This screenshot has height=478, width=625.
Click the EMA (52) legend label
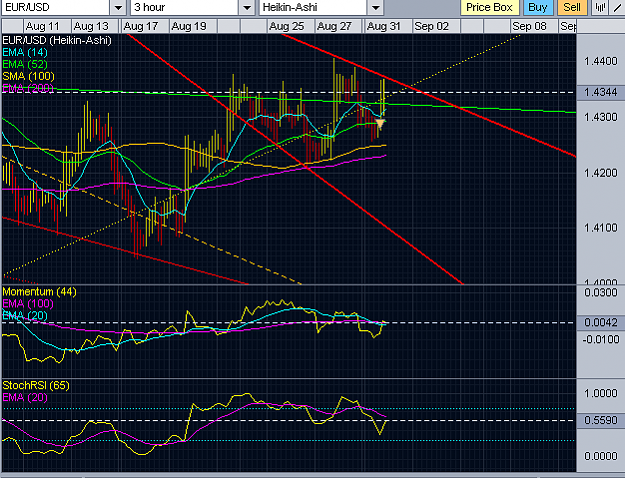tap(25, 64)
